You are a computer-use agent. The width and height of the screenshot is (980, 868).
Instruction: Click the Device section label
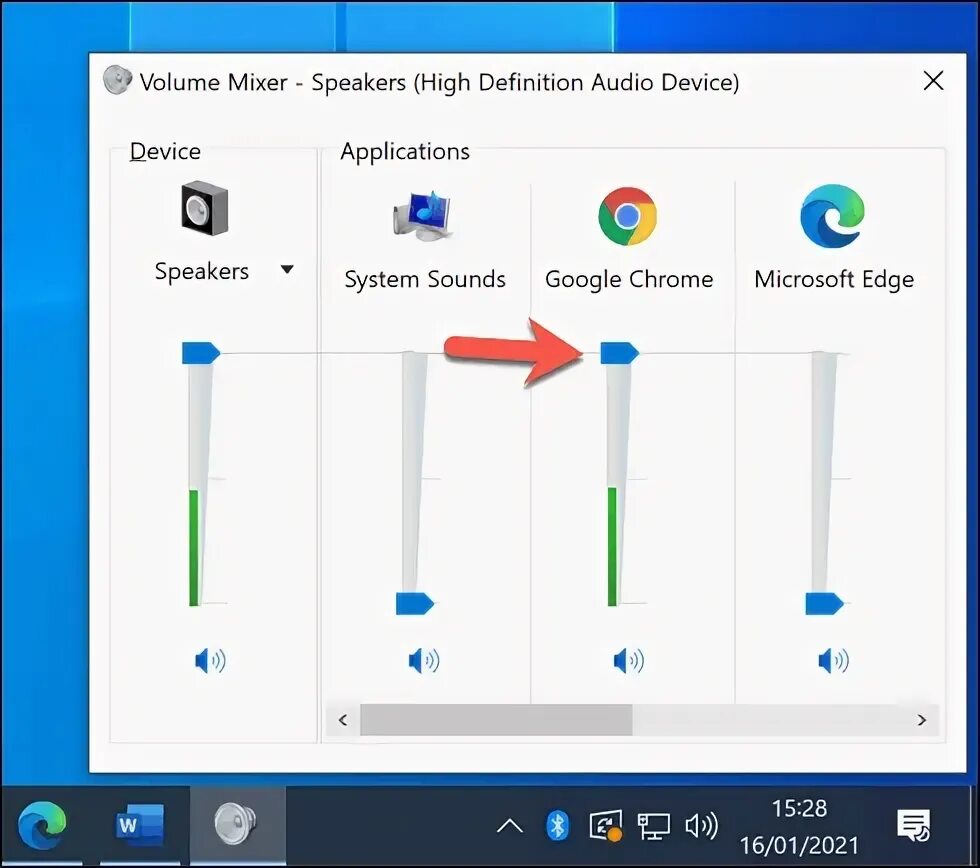coord(165,152)
